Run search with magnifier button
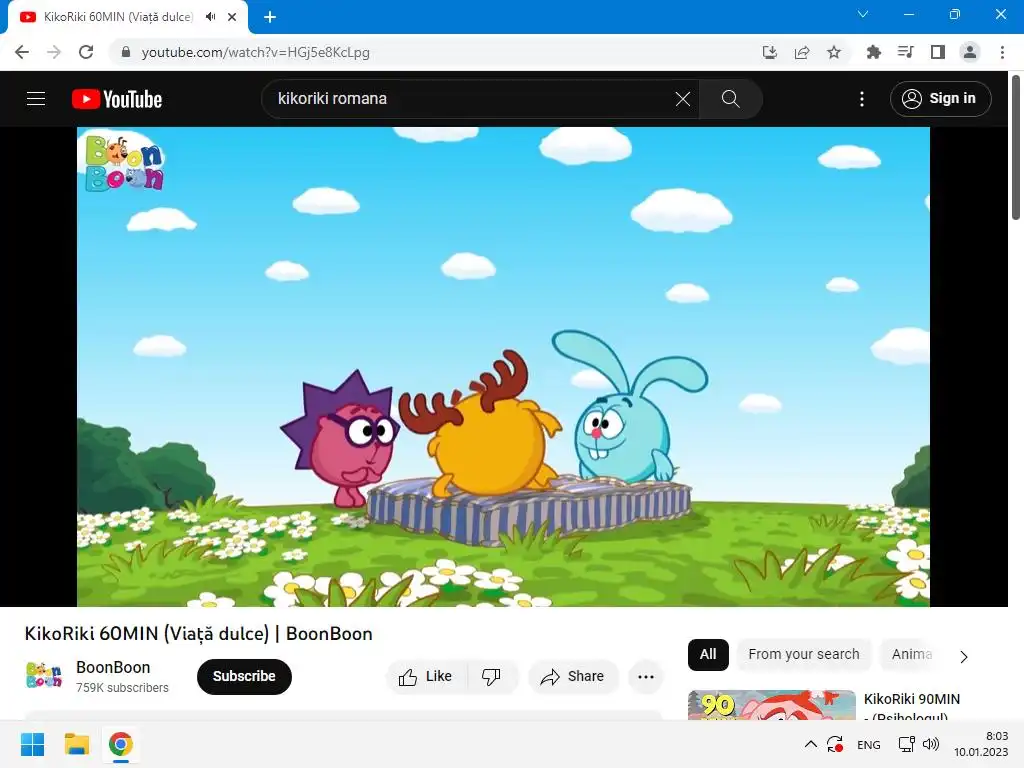Viewport: 1024px width, 768px height. click(730, 99)
